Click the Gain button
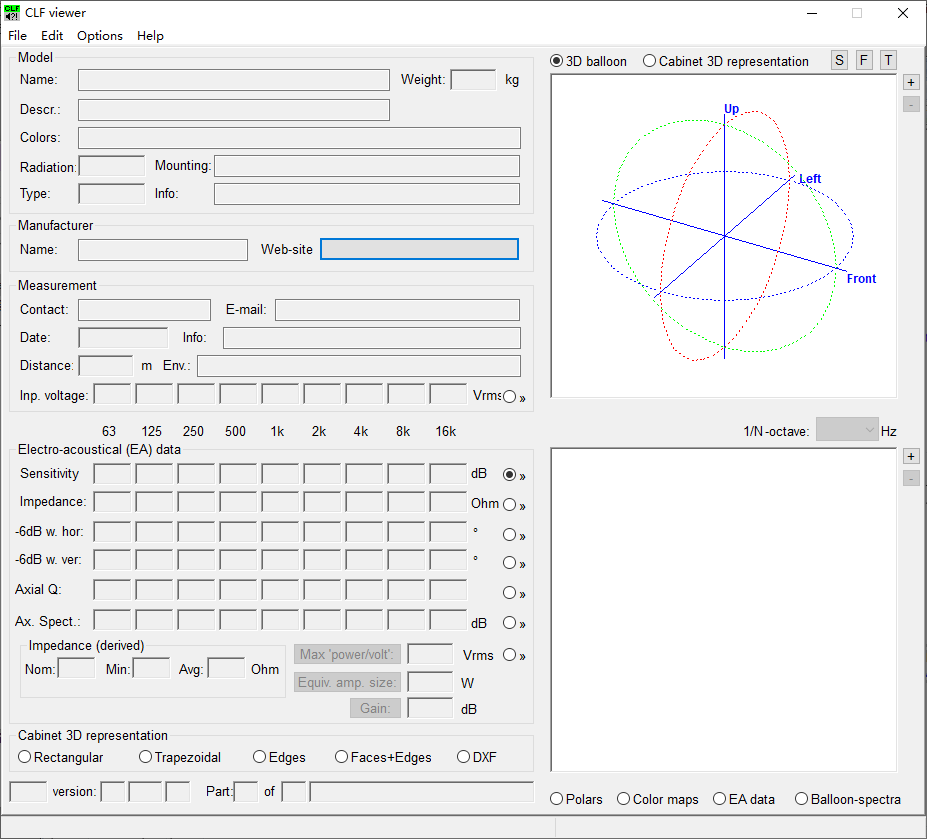The image size is (927, 839). click(375, 708)
